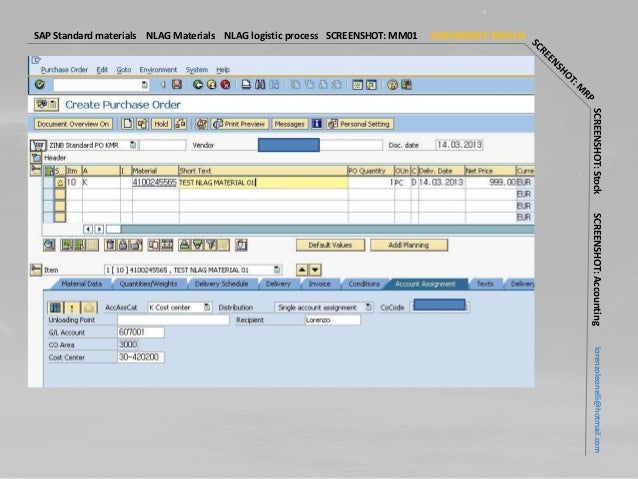The height and width of the screenshot is (479, 638).
Task: Switch to the Texts tab
Action: coord(485,284)
